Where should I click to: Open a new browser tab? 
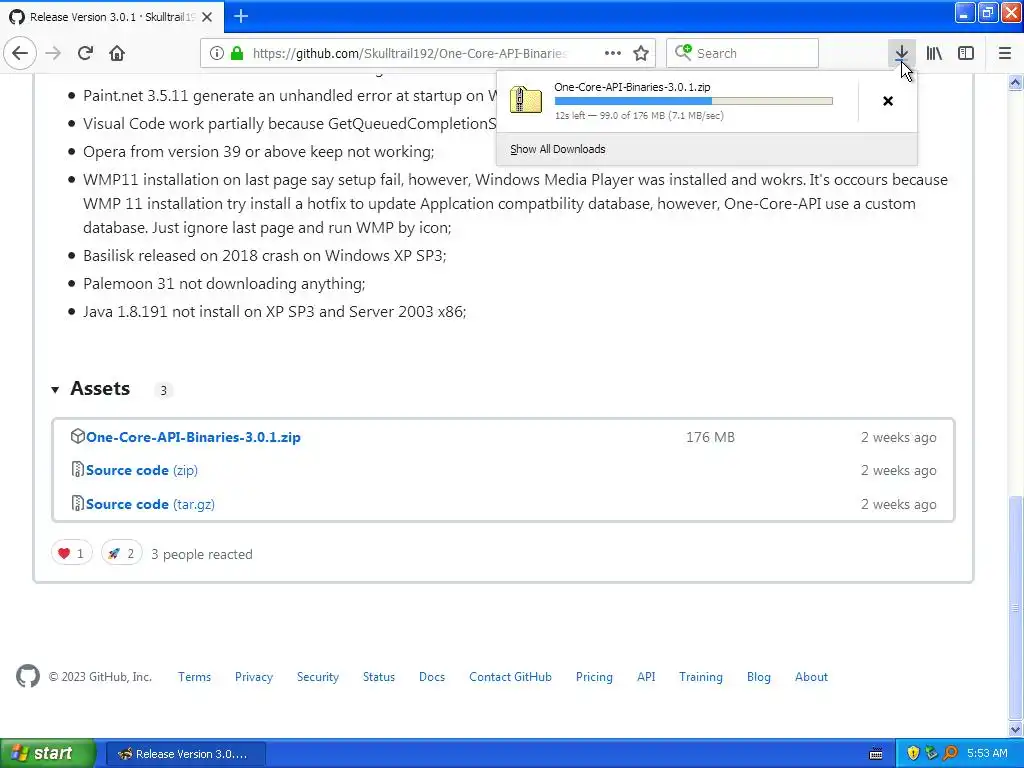point(241,16)
